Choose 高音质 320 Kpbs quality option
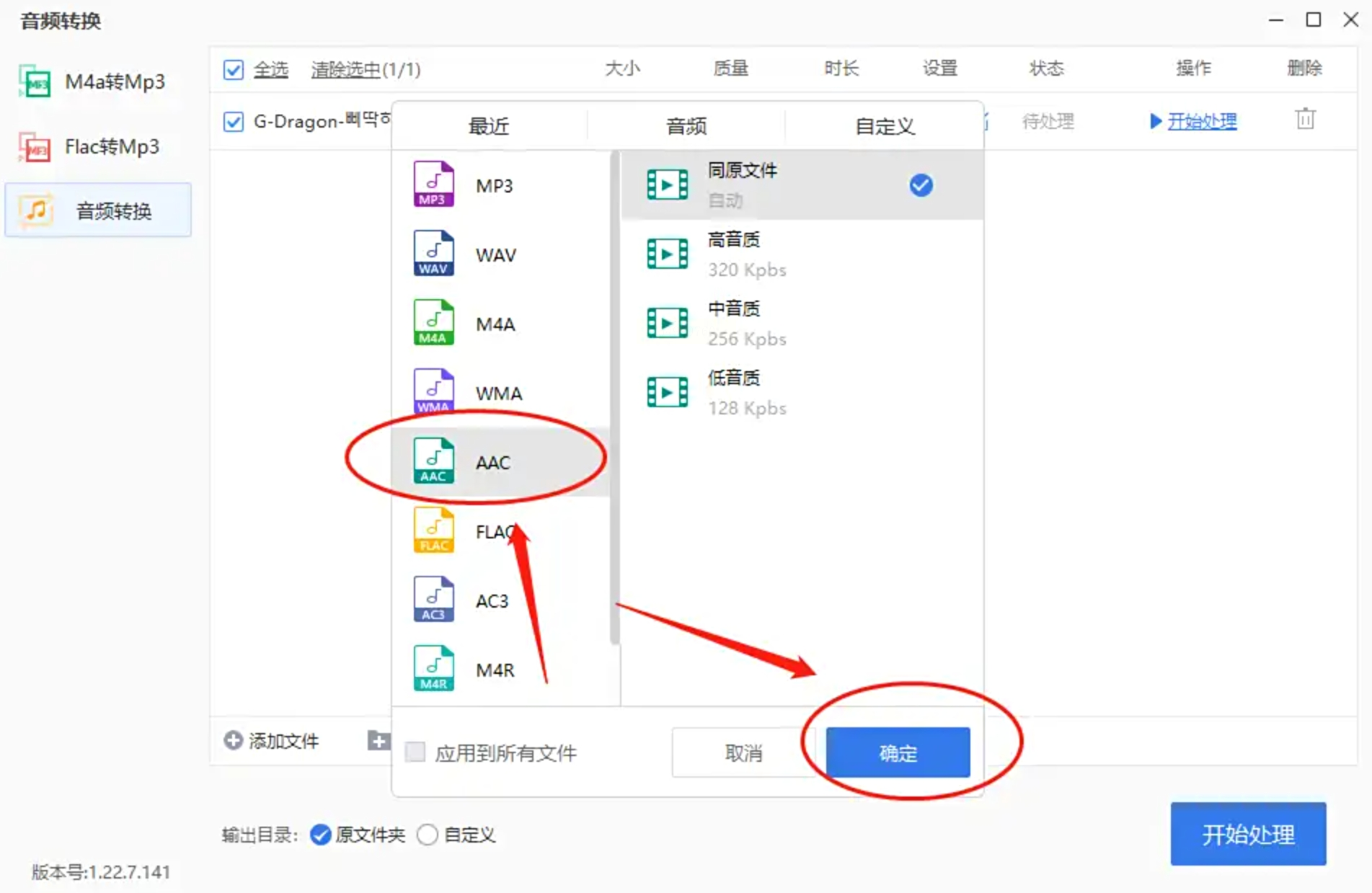1372x893 pixels. tap(802, 254)
